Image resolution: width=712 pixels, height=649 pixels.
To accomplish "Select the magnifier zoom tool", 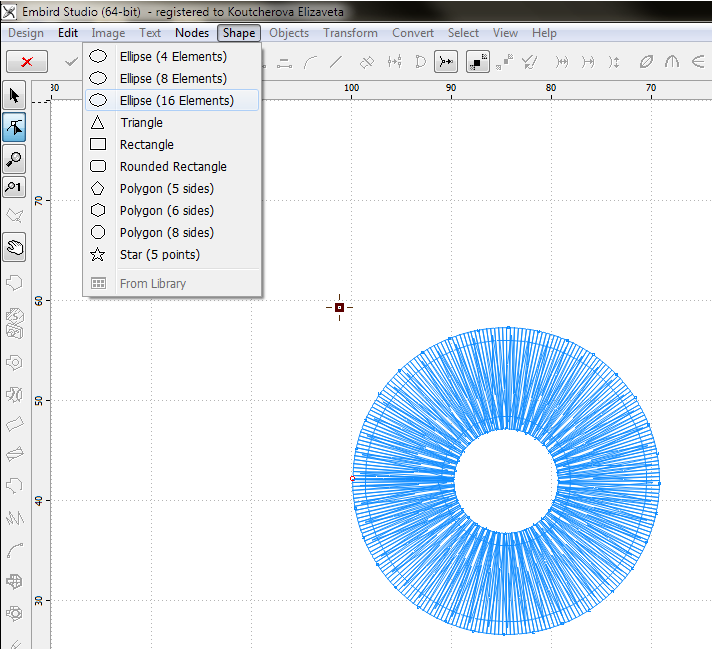I will [x=14, y=158].
